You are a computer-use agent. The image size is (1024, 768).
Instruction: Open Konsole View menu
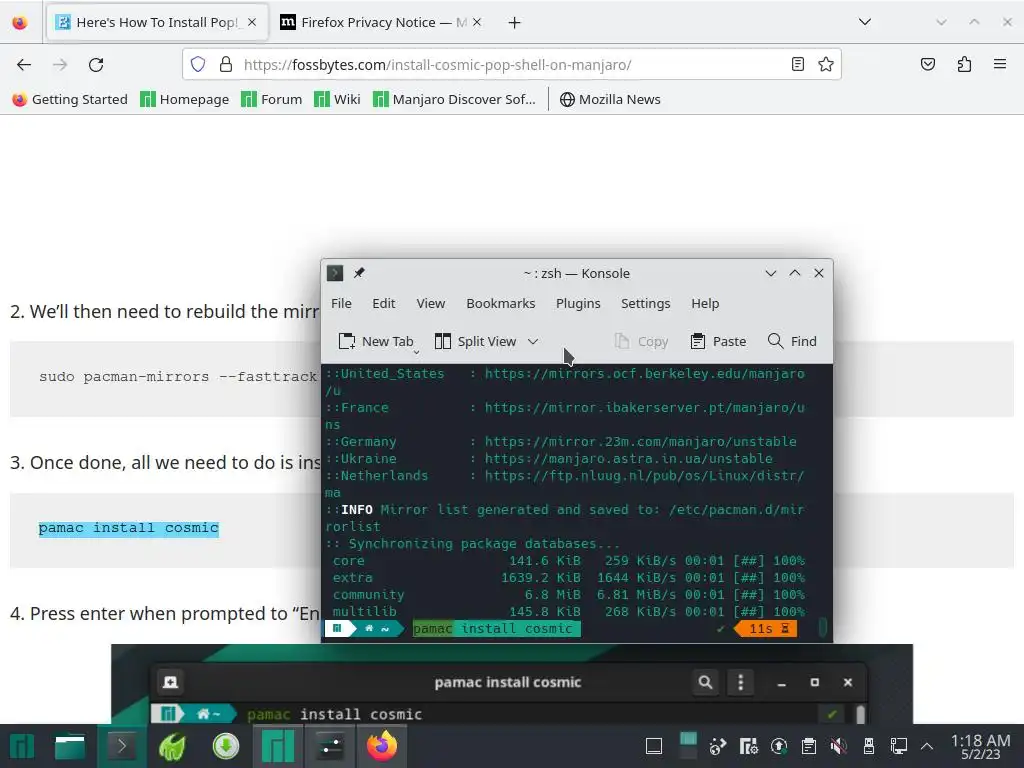(x=430, y=304)
